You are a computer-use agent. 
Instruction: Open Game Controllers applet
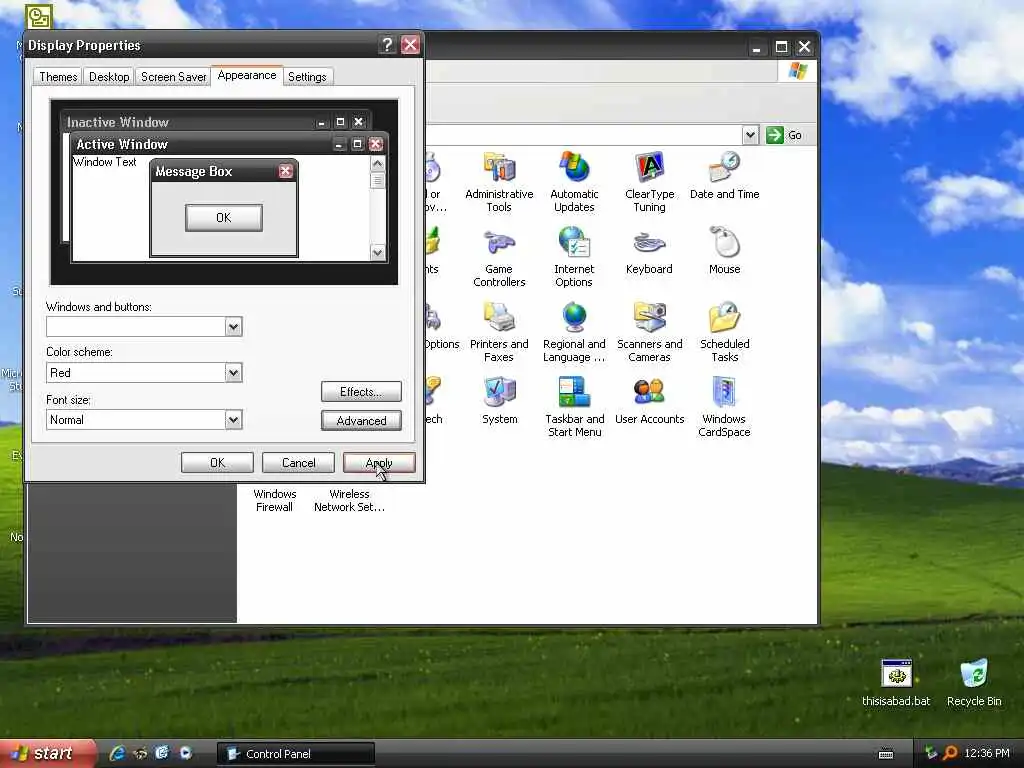499,257
